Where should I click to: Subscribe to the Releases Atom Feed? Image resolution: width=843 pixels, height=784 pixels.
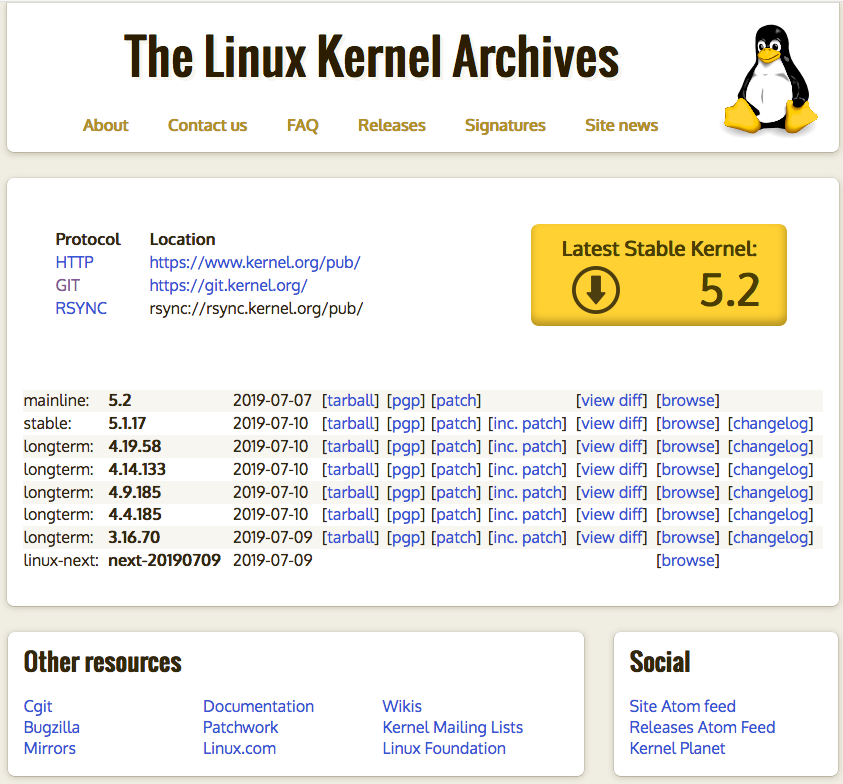(x=702, y=727)
